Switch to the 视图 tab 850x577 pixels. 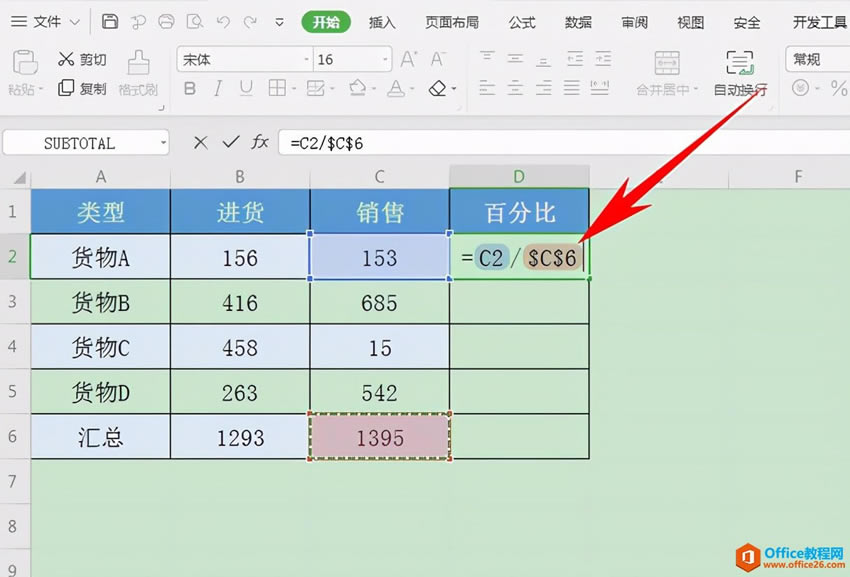point(691,22)
